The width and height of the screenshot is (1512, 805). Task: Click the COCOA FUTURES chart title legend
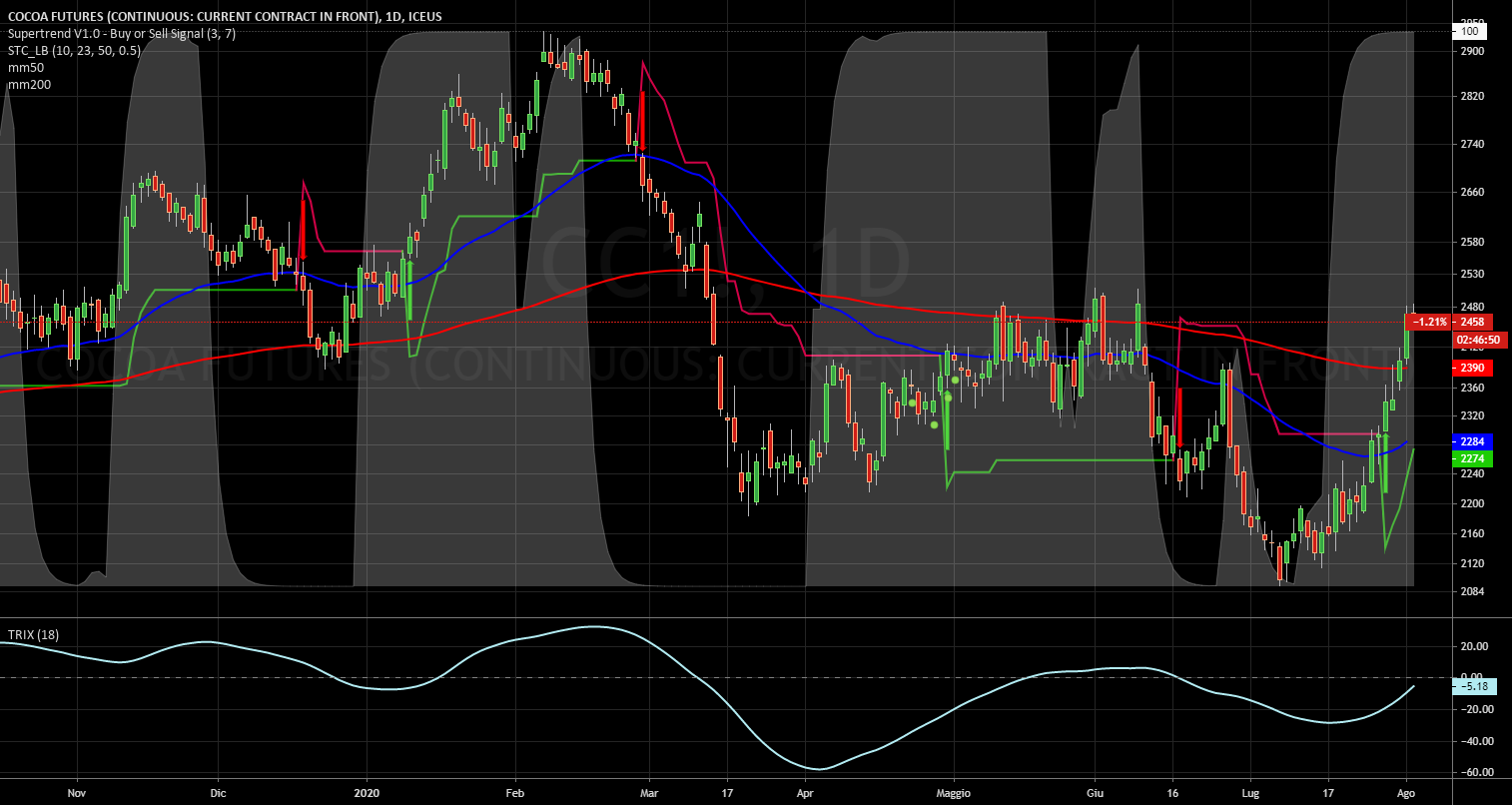point(225,16)
